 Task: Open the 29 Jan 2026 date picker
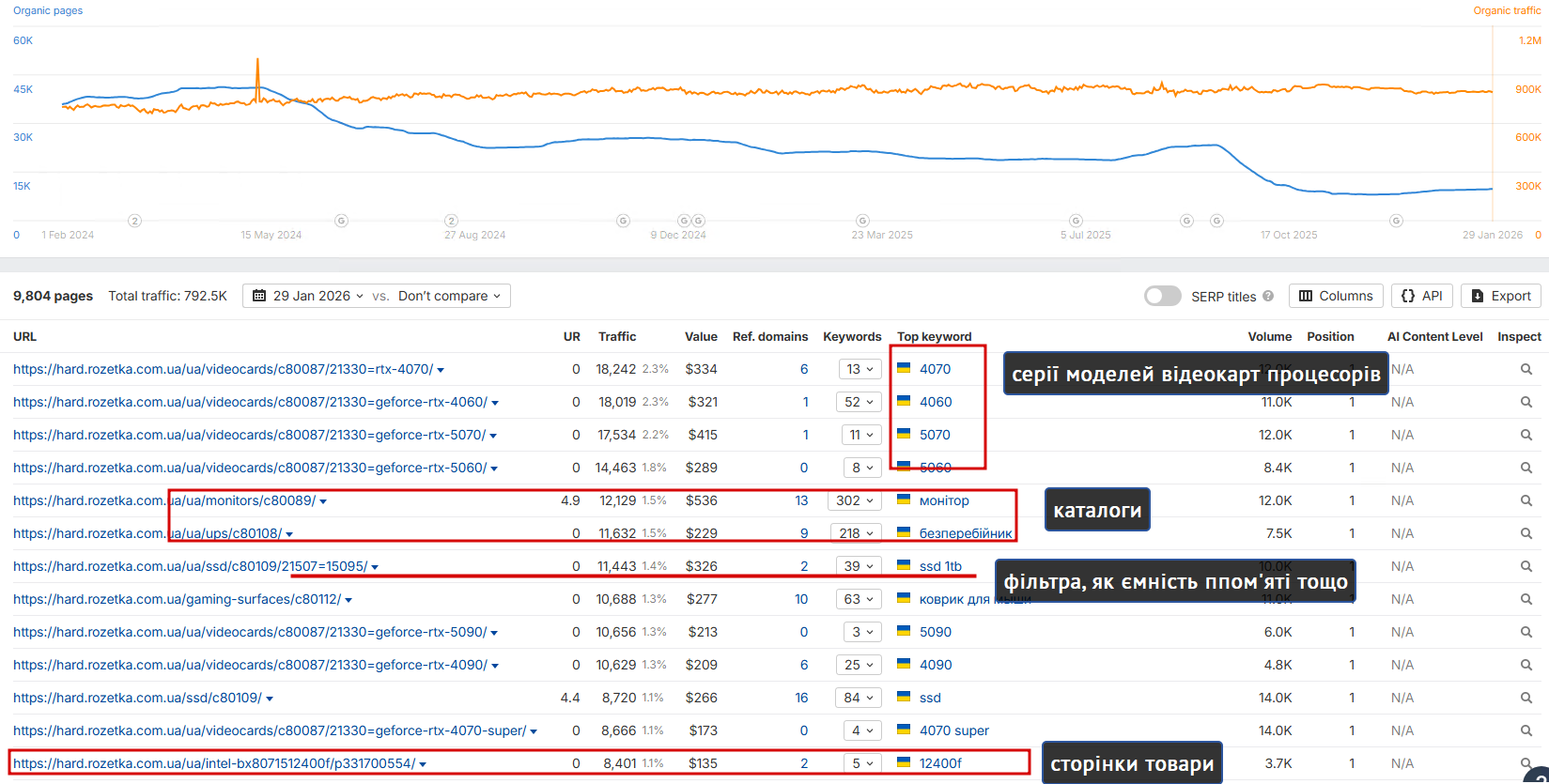[x=308, y=296]
